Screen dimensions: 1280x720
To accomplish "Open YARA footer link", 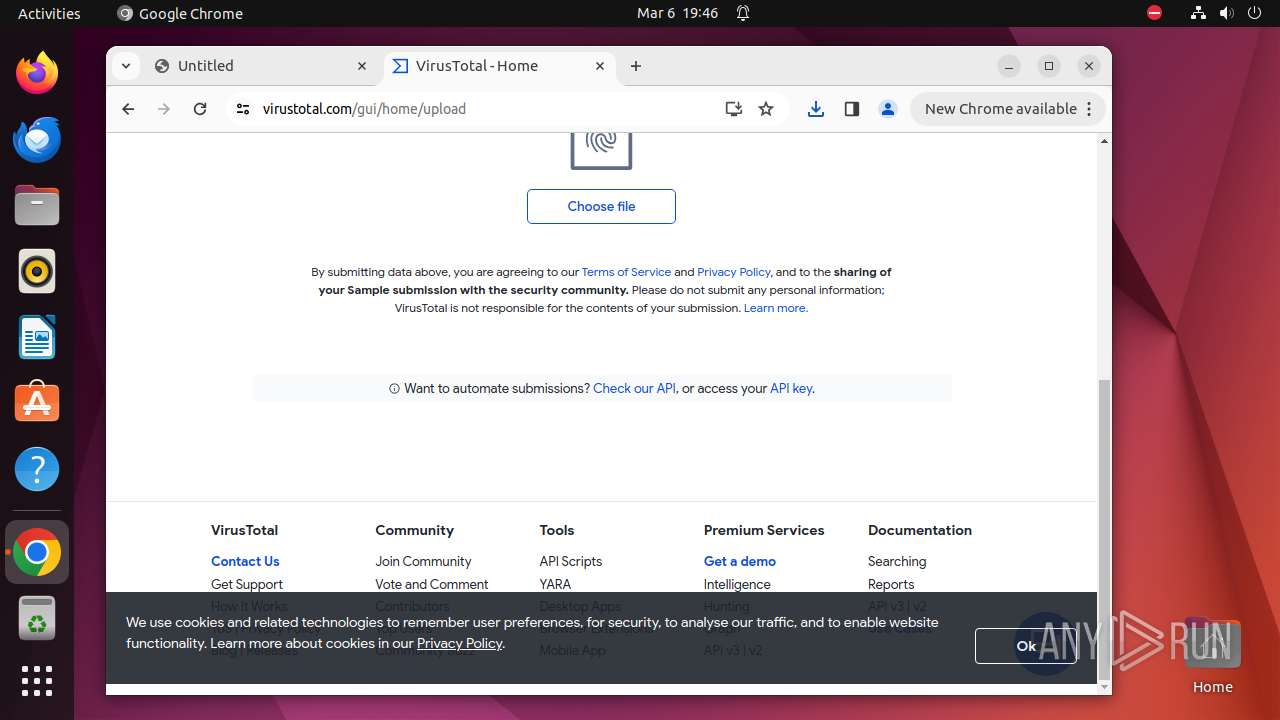I will (x=555, y=584).
